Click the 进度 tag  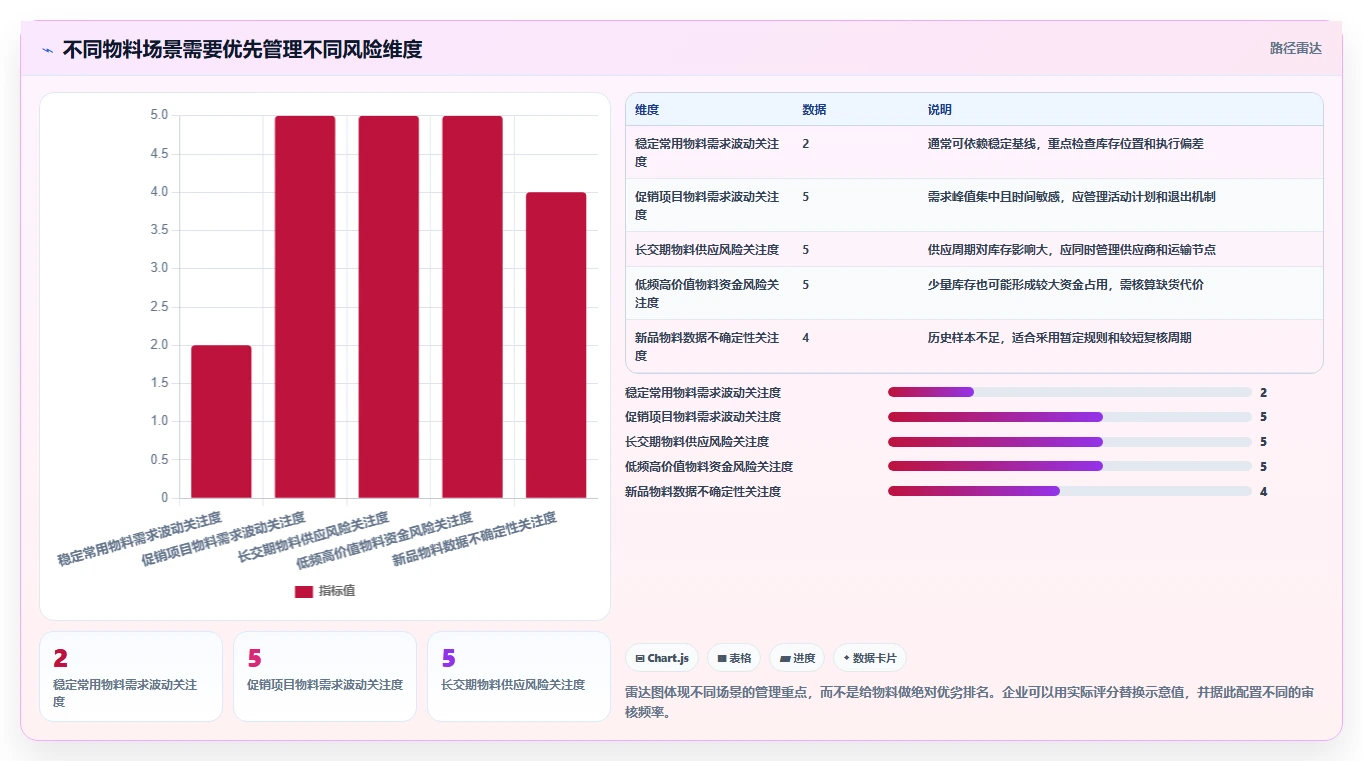pos(797,658)
